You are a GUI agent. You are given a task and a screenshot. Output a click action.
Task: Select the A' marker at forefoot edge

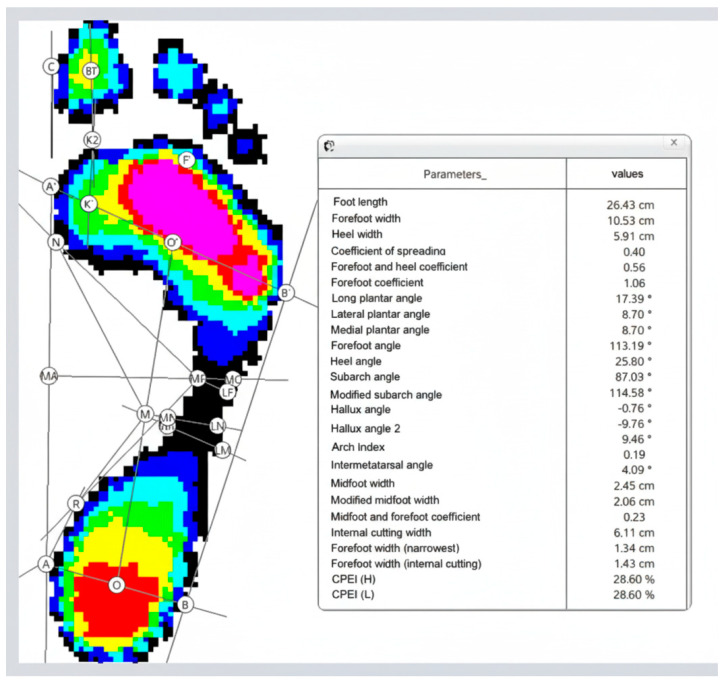pos(51,186)
